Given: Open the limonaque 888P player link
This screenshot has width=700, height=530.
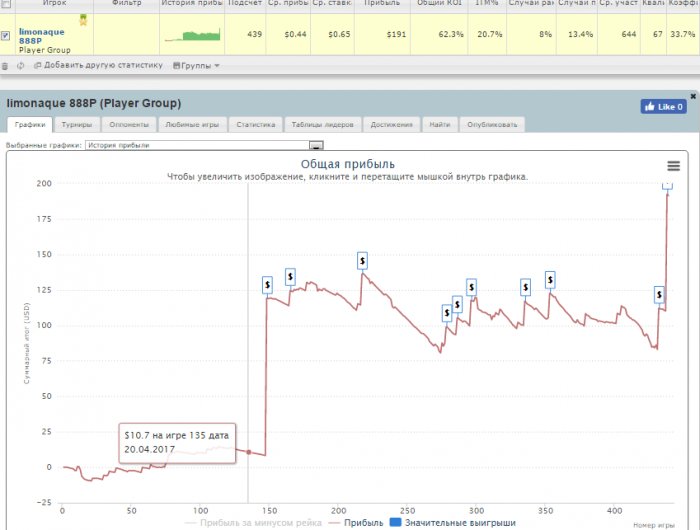Looking at the screenshot, I should (42, 36).
